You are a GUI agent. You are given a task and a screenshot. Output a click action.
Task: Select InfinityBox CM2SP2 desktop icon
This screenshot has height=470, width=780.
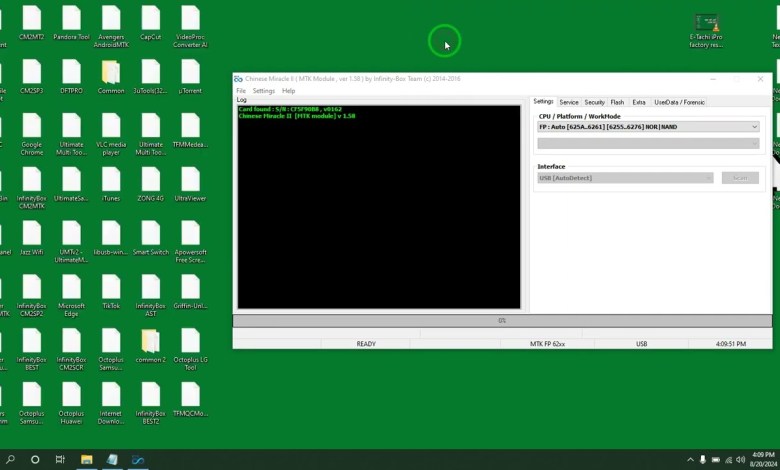point(32,296)
